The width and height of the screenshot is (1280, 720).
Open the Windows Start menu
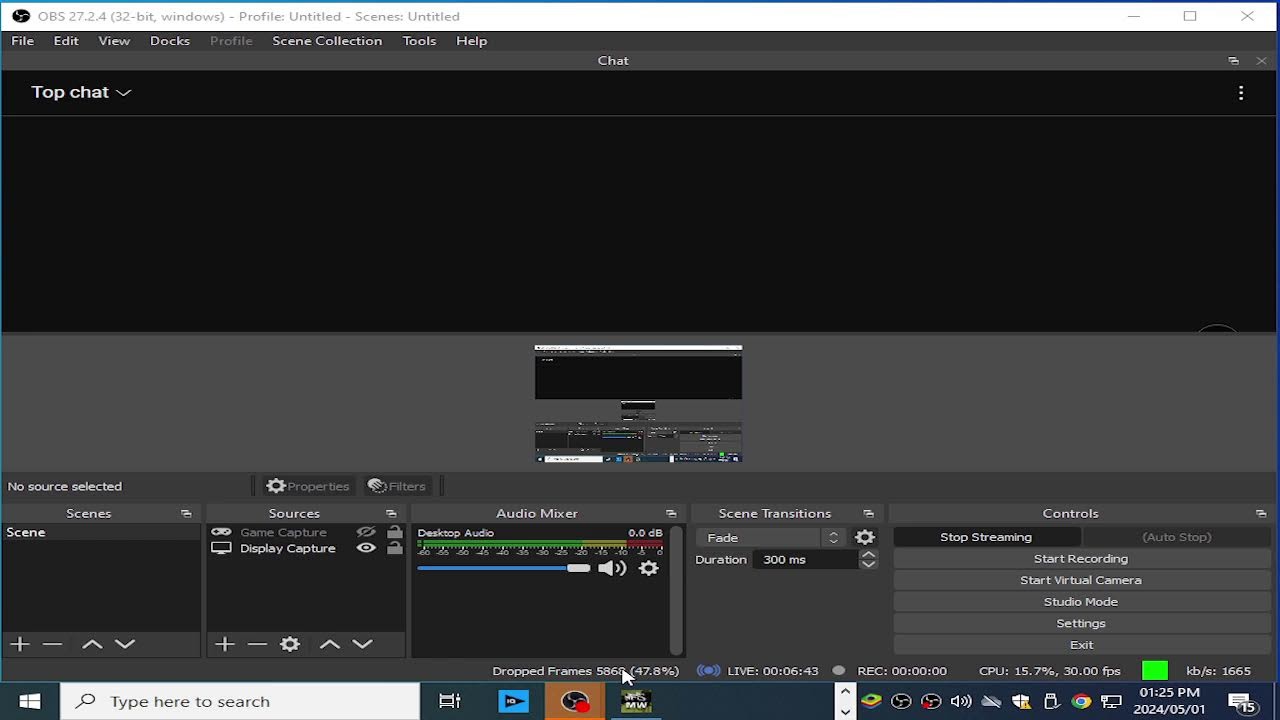click(29, 701)
